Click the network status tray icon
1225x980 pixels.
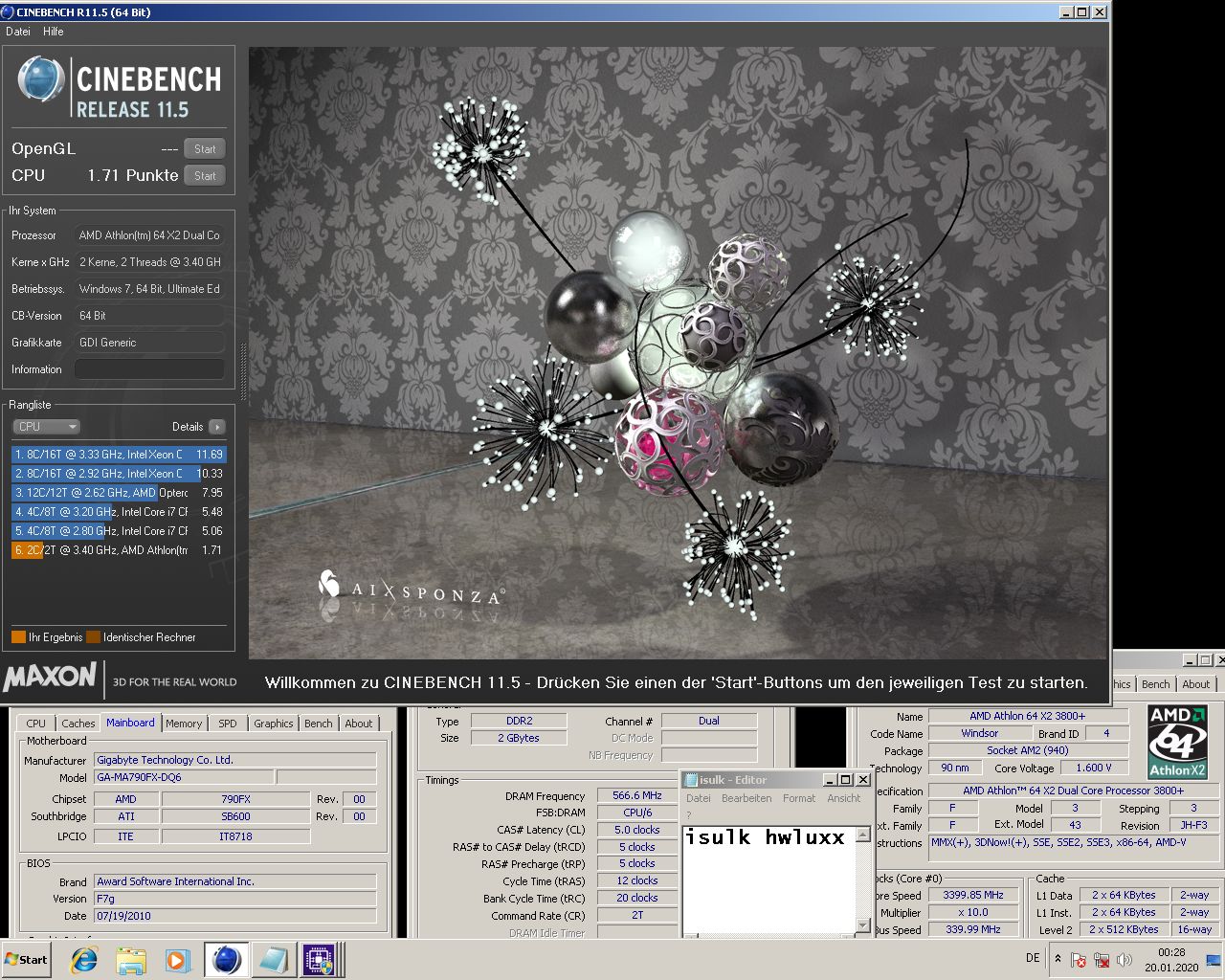[x=1102, y=960]
